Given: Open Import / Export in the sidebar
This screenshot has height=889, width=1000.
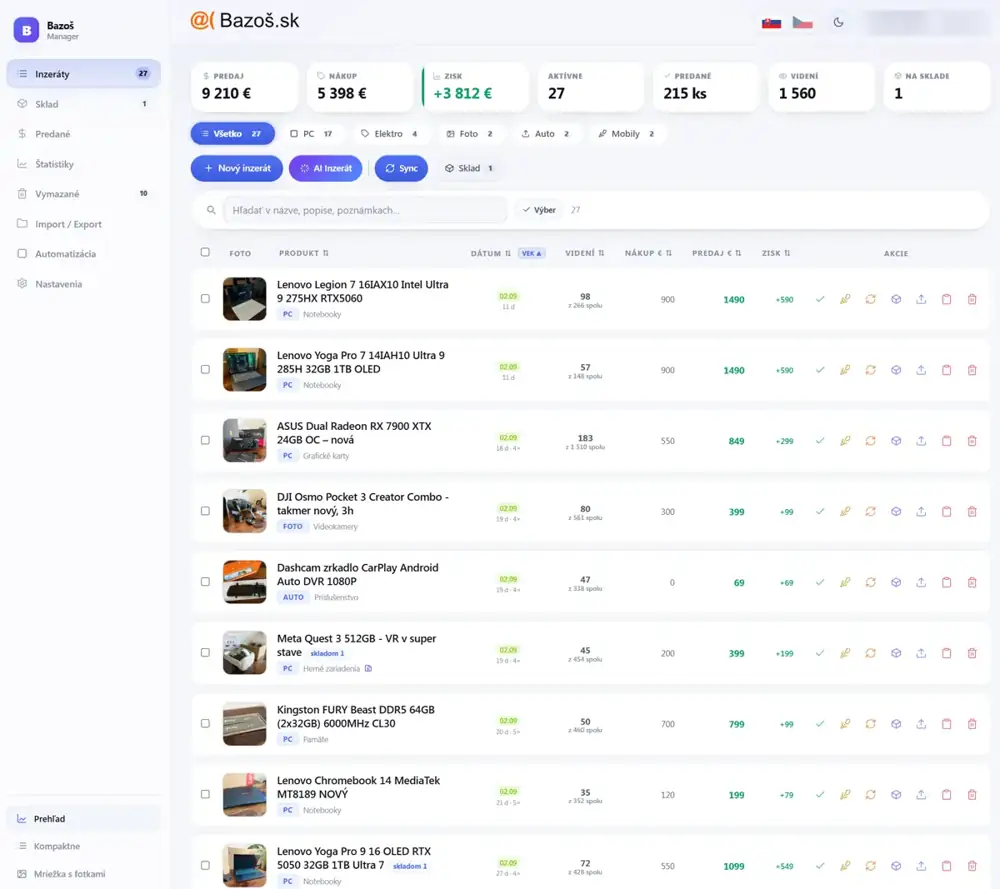Looking at the screenshot, I should tap(84, 224).
